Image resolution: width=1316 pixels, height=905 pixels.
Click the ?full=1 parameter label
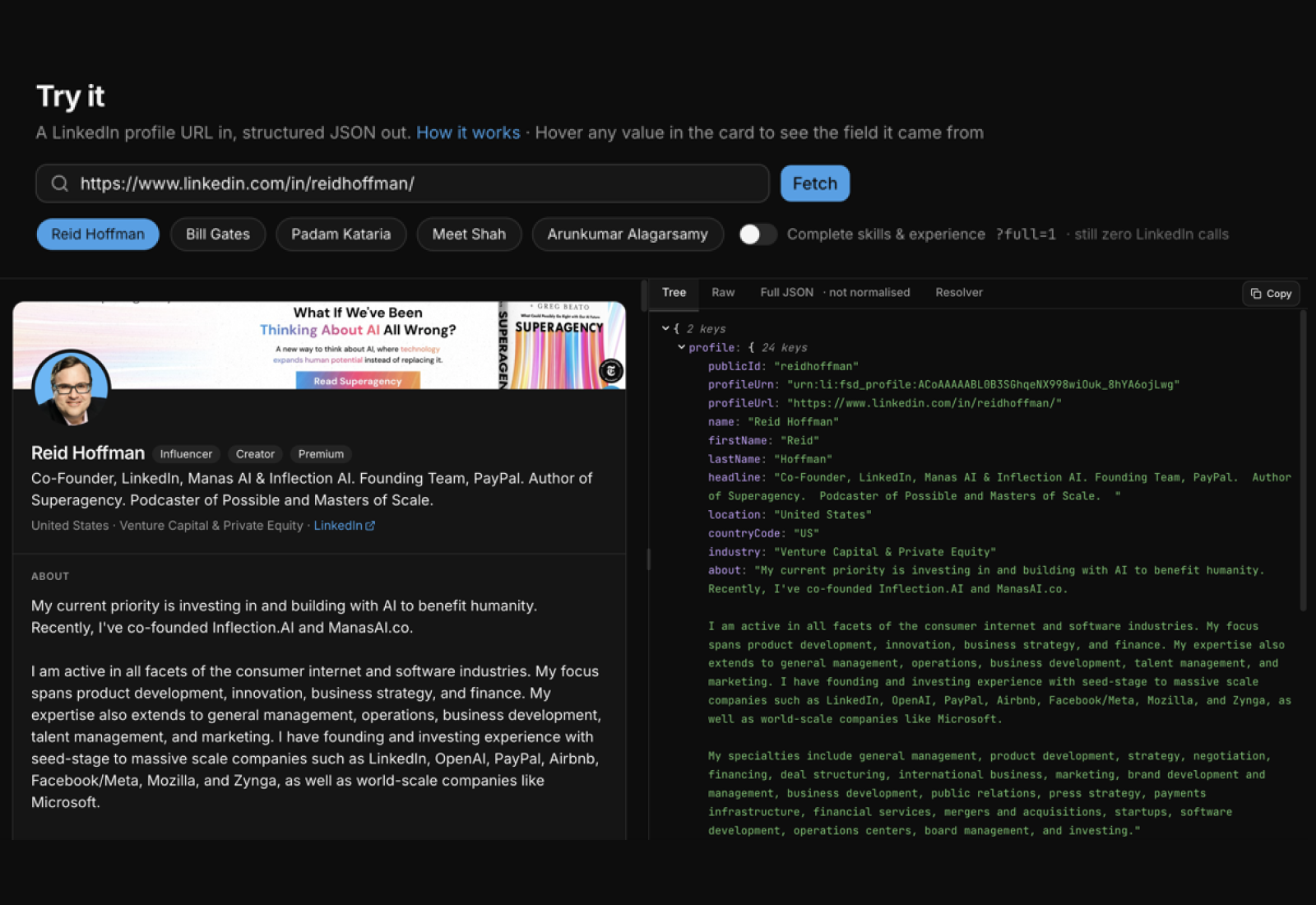click(x=1026, y=234)
